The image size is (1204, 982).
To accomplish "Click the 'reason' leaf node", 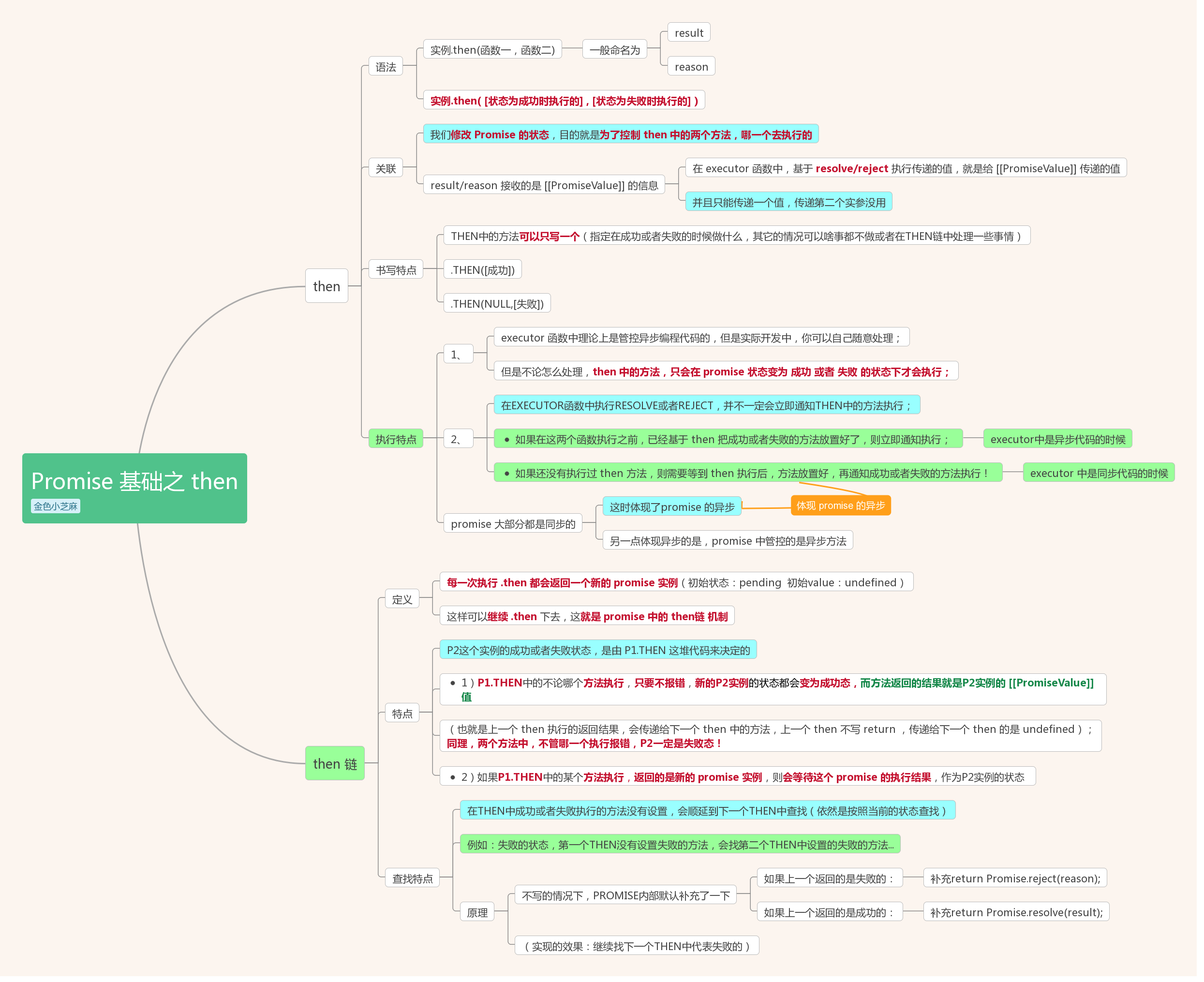I will 690,67.
